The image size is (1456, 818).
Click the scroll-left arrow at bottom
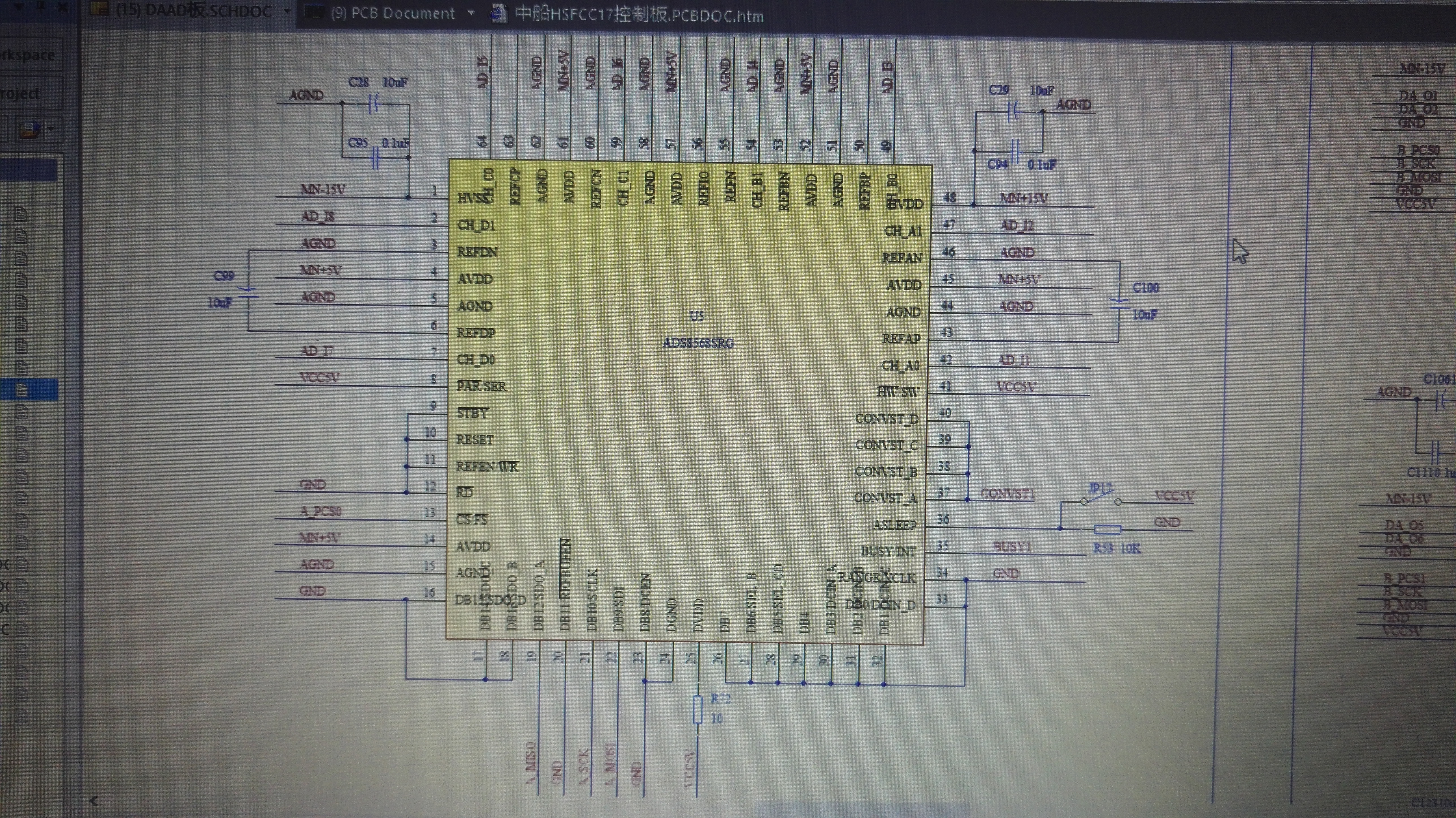pos(94,800)
